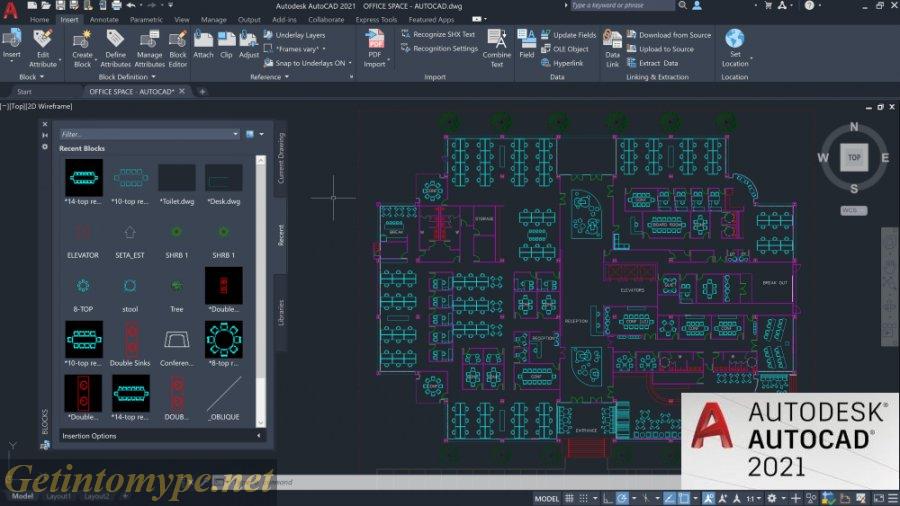This screenshot has width=900, height=506.
Task: Click the Workspace Switching gear in status bar
Action: click(x=772, y=498)
